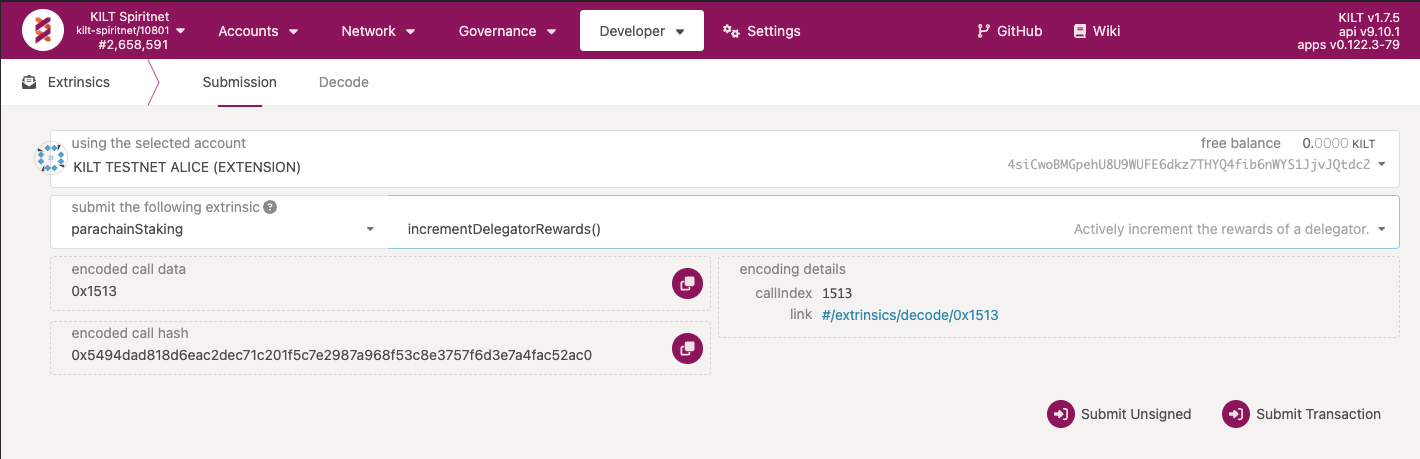The width and height of the screenshot is (1420, 459).
Task: Click the Alice account identicon
Action: pos(51,158)
